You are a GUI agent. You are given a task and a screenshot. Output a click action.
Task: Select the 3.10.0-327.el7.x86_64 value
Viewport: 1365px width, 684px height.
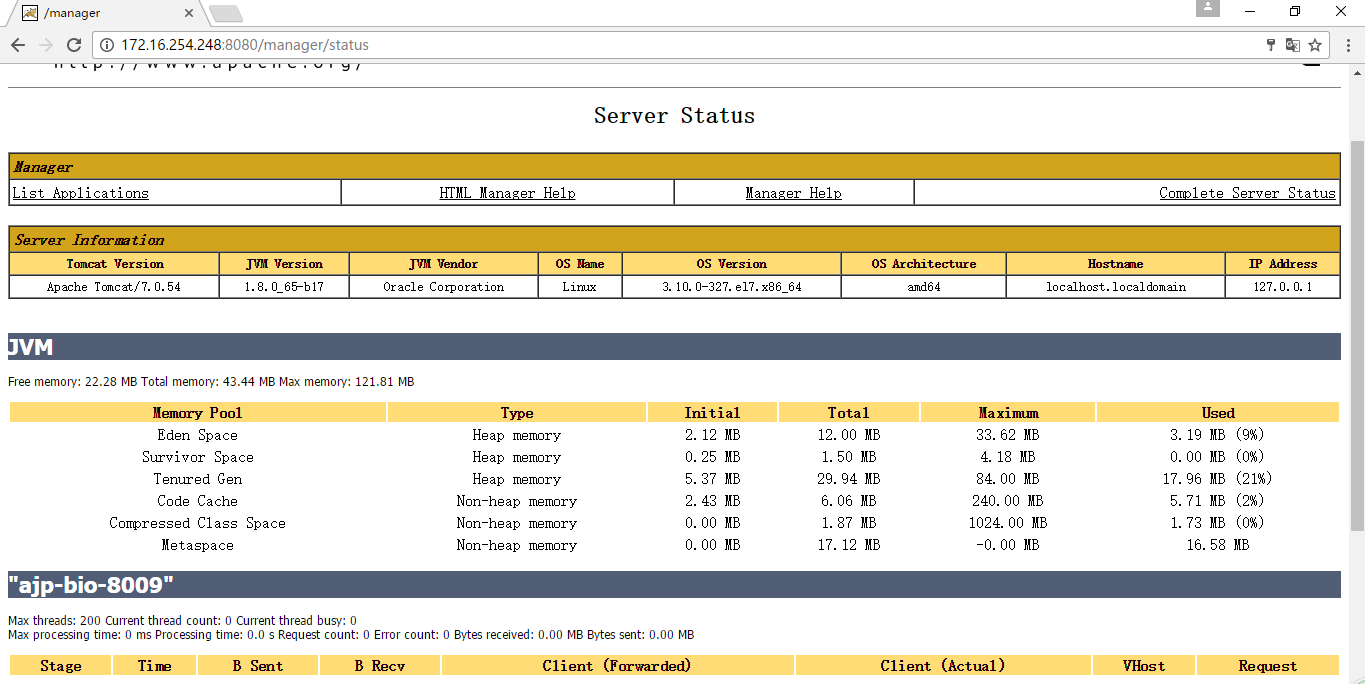click(732, 287)
